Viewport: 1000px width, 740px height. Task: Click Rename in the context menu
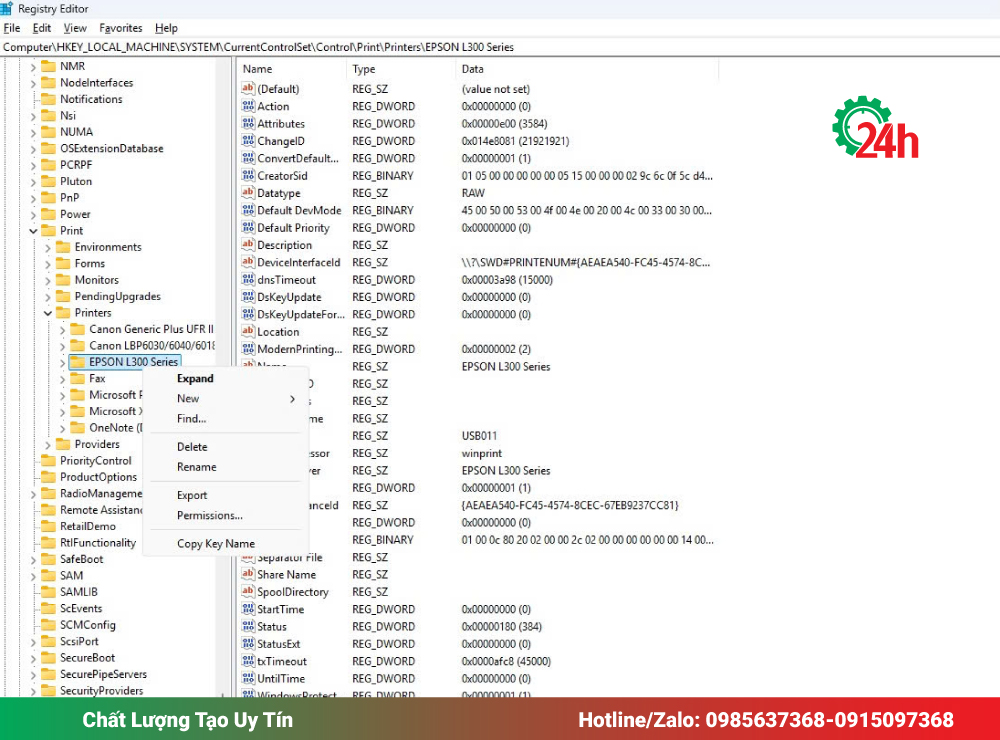coord(196,467)
